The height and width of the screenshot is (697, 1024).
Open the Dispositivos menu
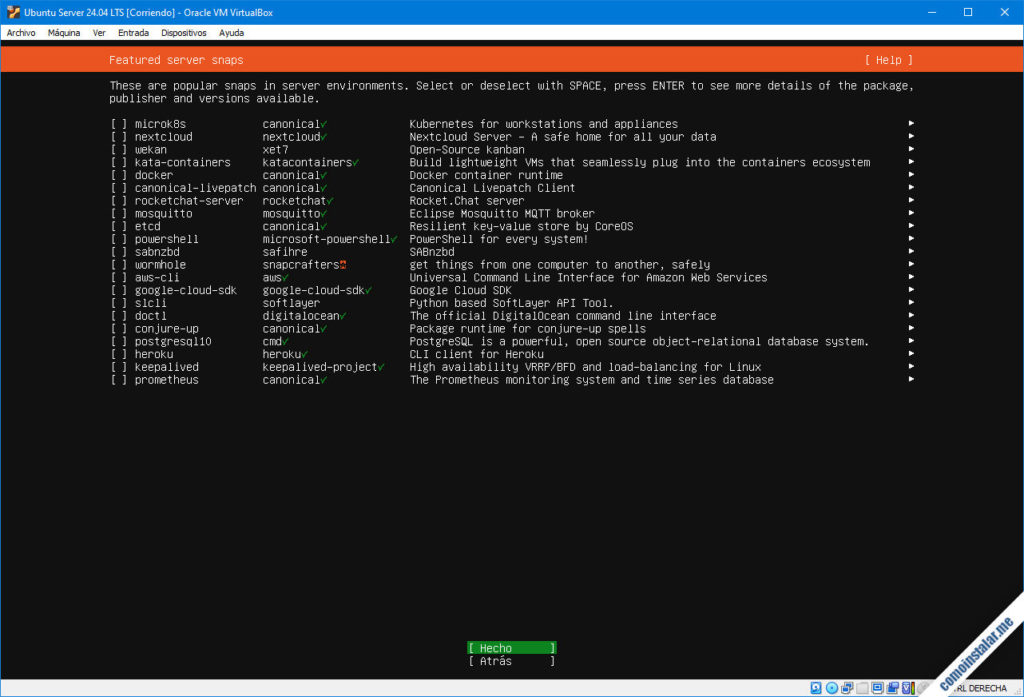[x=183, y=32]
